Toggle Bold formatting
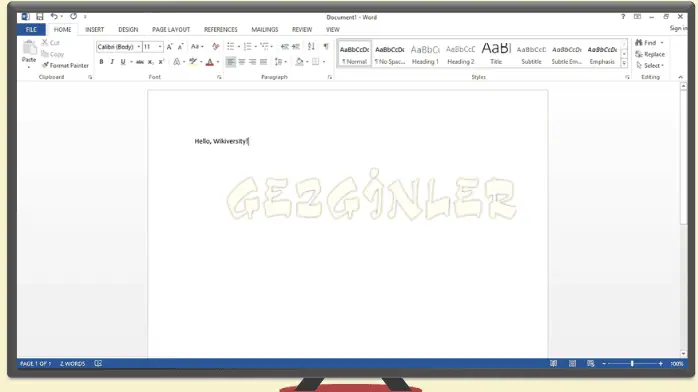 coord(101,62)
